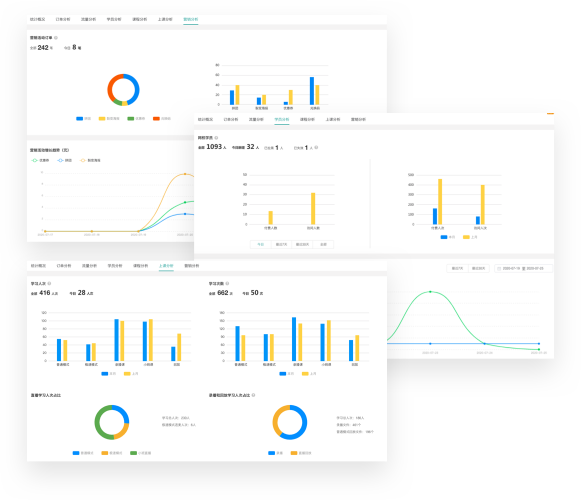
Task: Toggle orange legend item under marketing donut
Action: (x=162, y=119)
